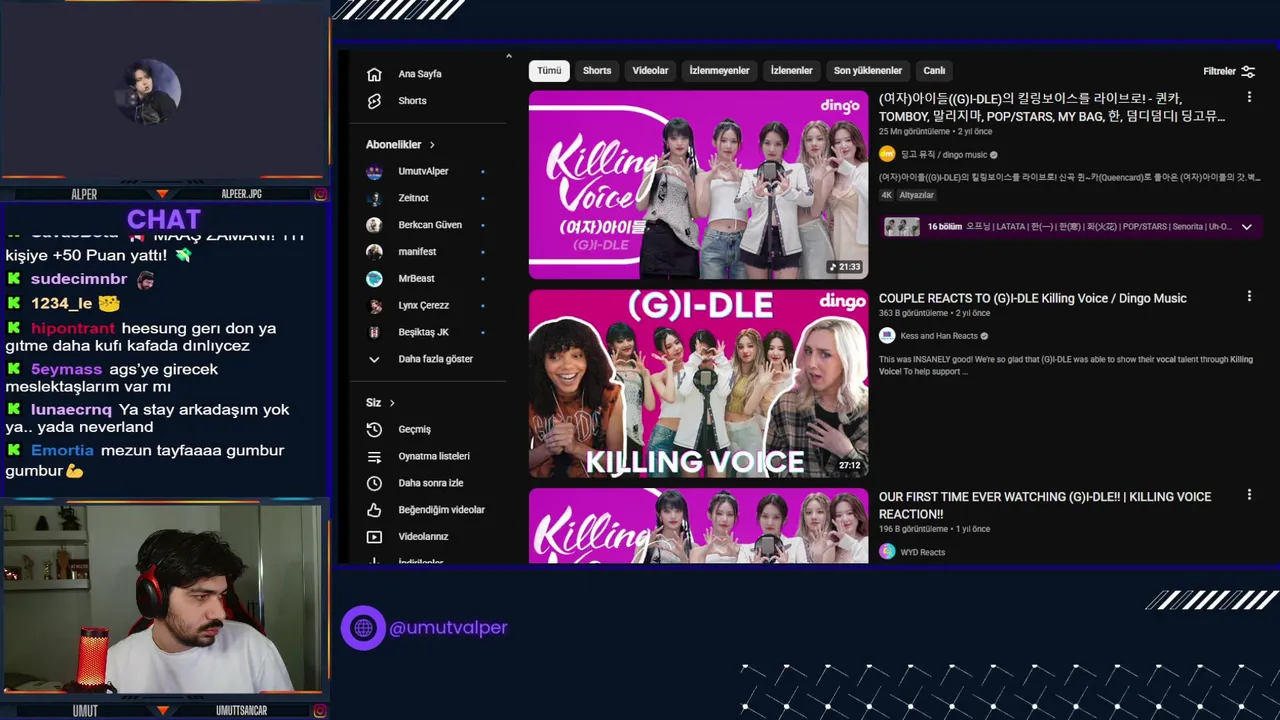
Task: Open Zeitnot channel avatar
Action: pyautogui.click(x=374, y=198)
